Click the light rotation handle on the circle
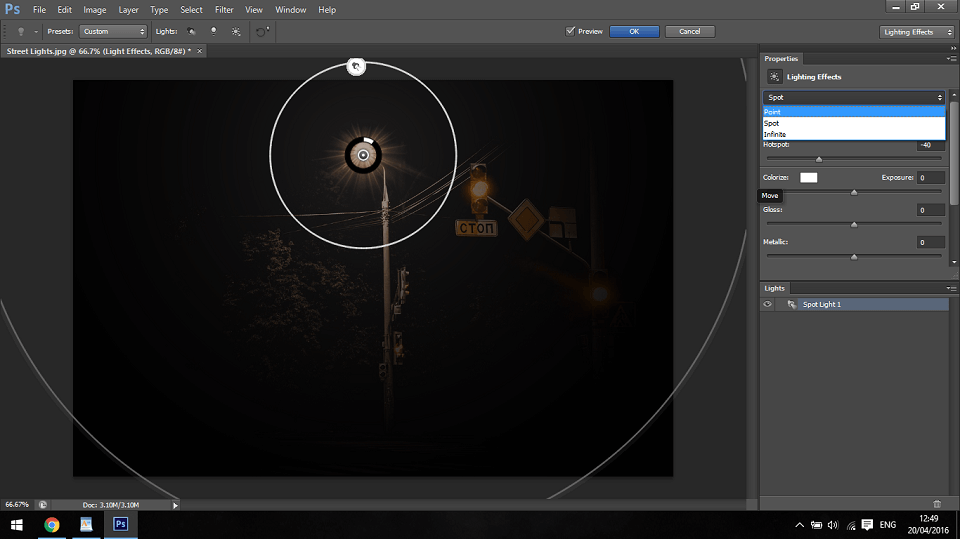 (355, 66)
